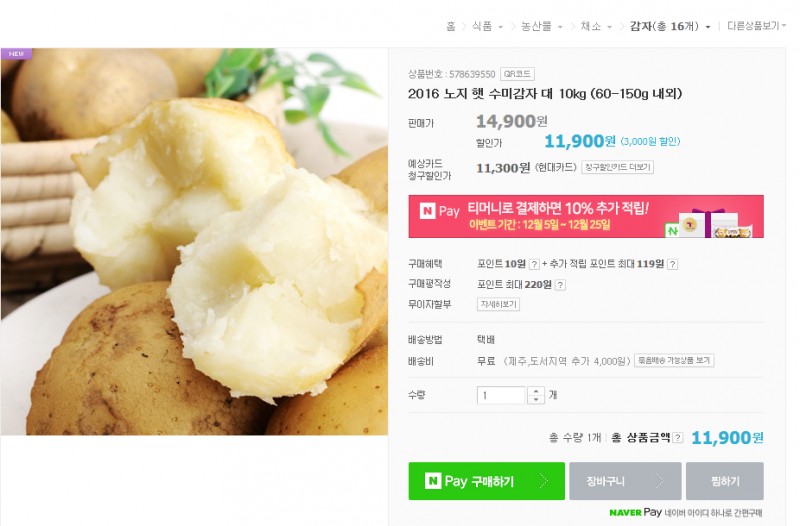Viewport: 800px width, 526px height.
Task: Add the item with 장바구니 button
Action: click(625, 481)
